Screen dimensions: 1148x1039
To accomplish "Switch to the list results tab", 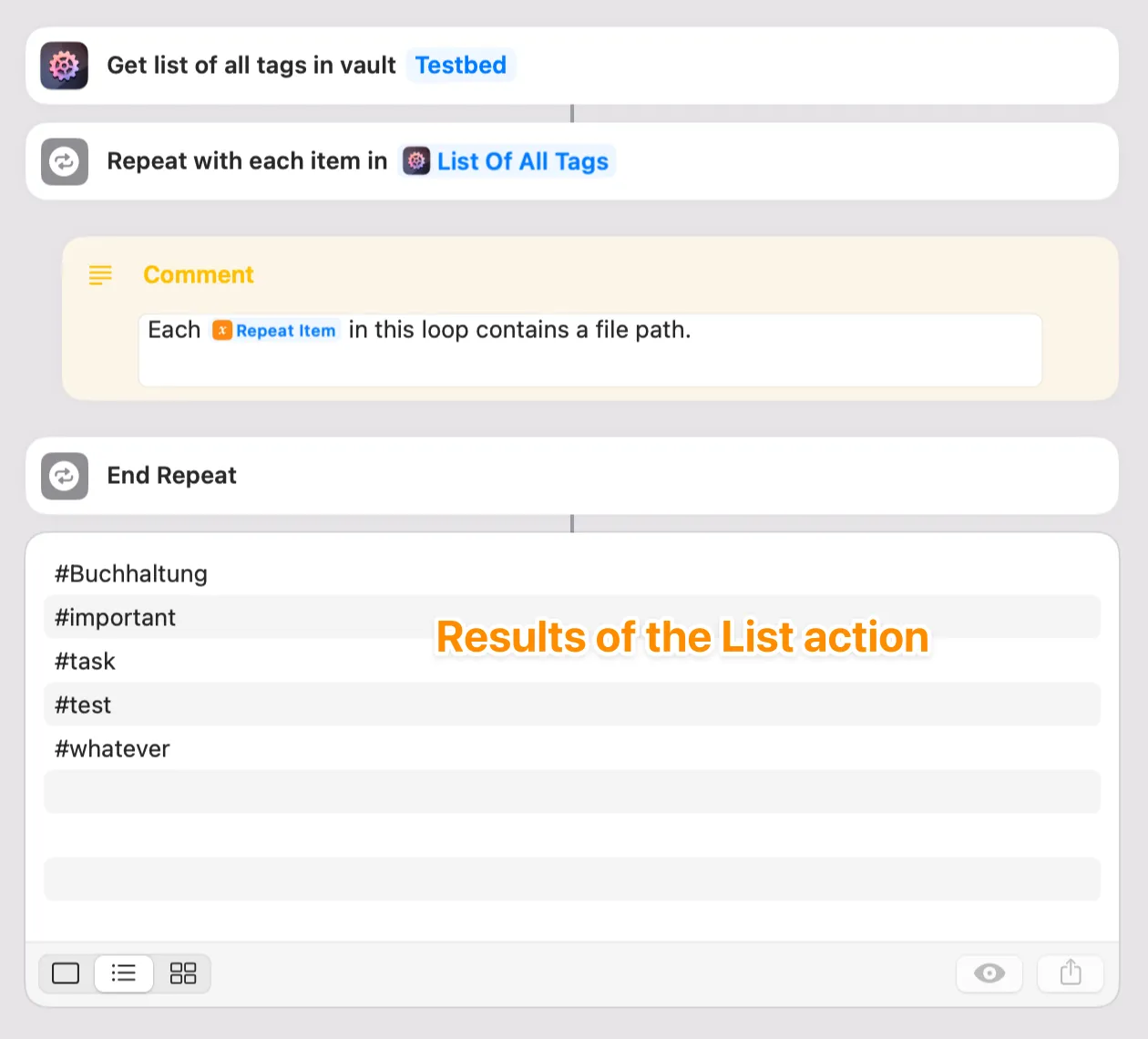I will click(123, 973).
